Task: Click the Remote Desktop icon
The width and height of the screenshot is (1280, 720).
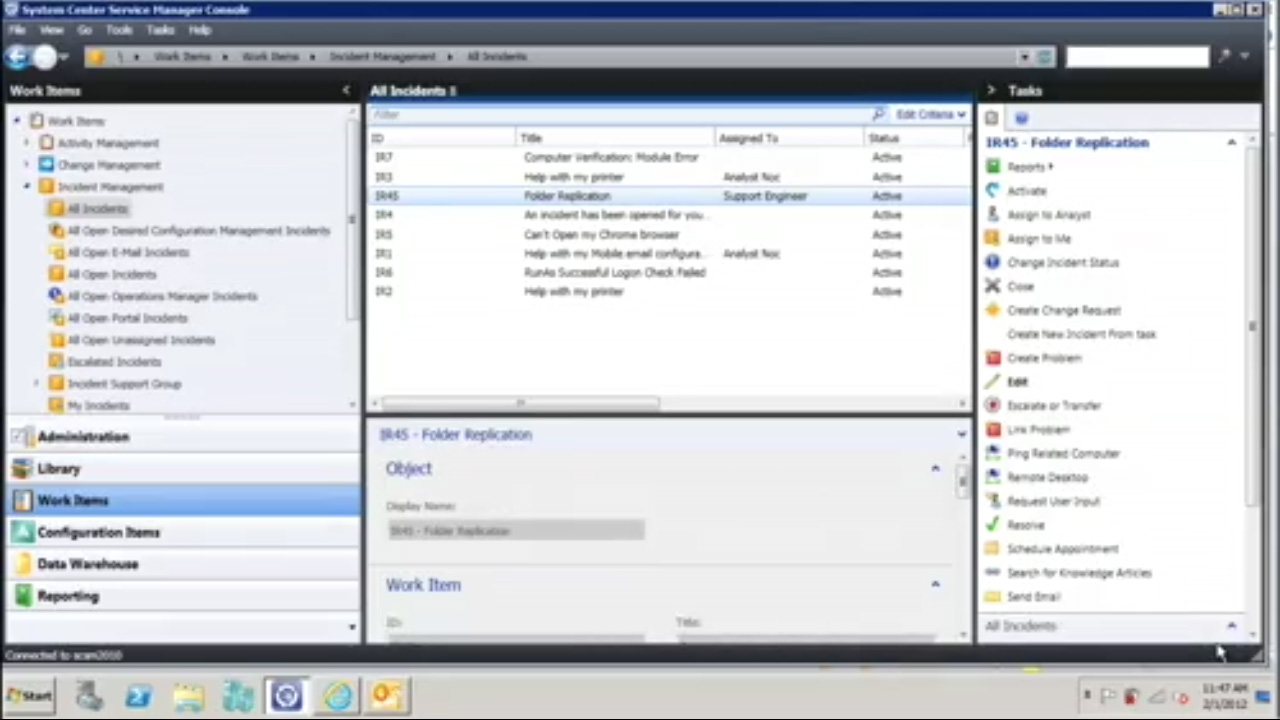Action: pos(992,477)
